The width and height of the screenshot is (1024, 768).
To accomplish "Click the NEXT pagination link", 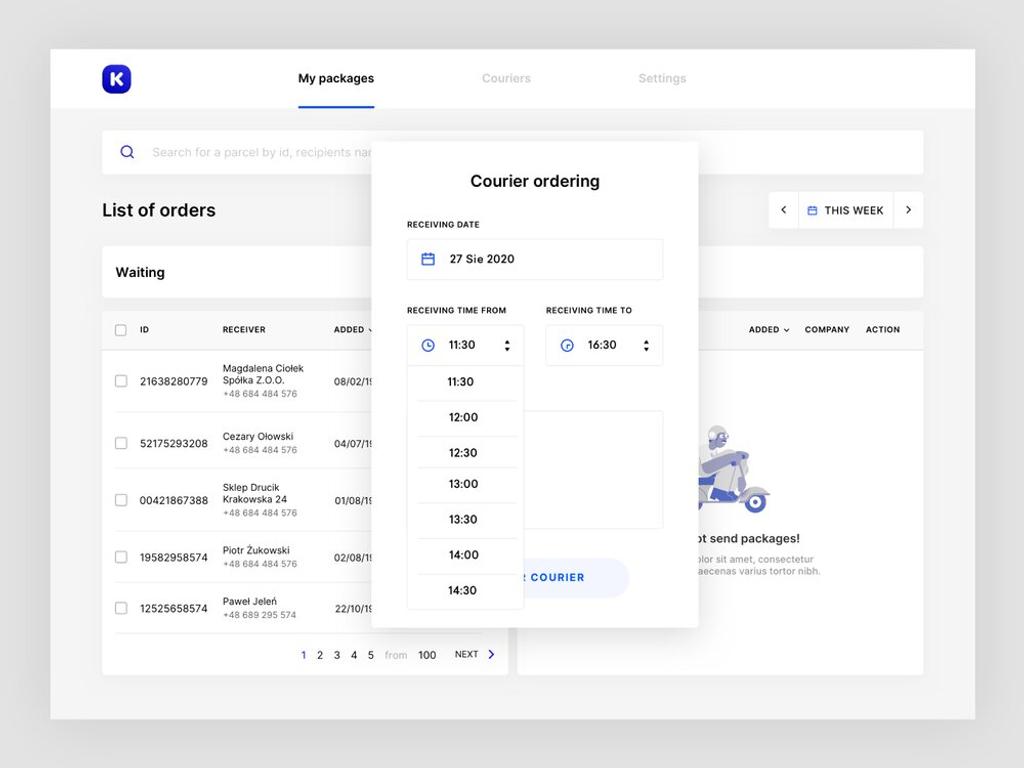I will 466,654.
